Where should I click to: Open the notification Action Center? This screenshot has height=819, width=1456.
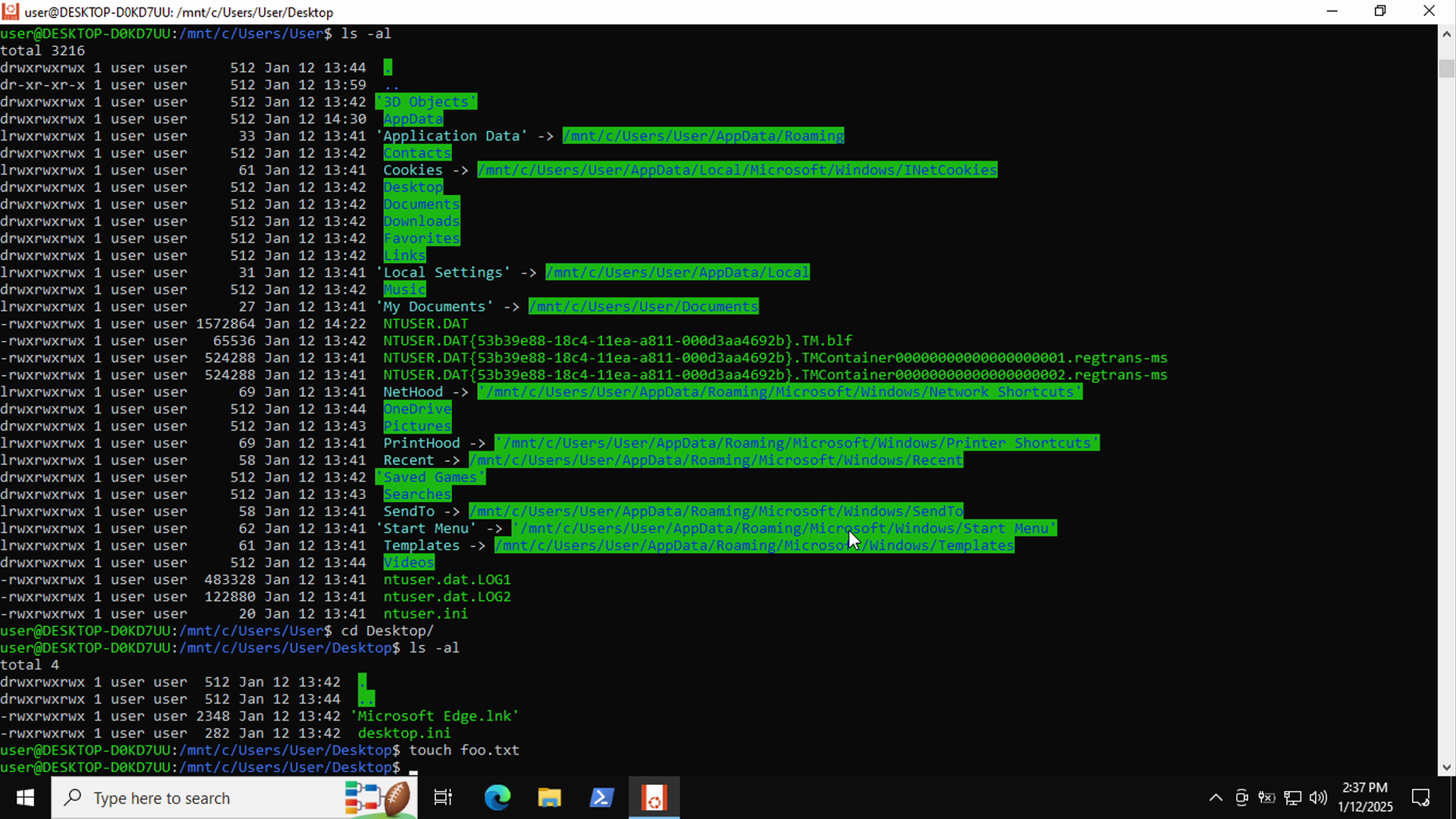(1420, 798)
